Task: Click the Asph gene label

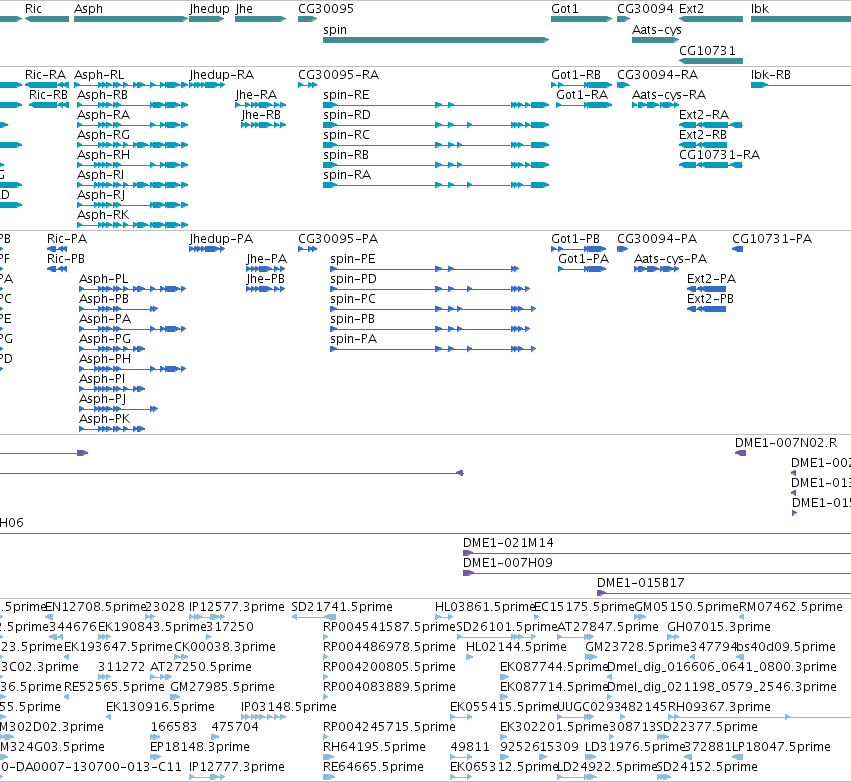Action: [x=88, y=9]
